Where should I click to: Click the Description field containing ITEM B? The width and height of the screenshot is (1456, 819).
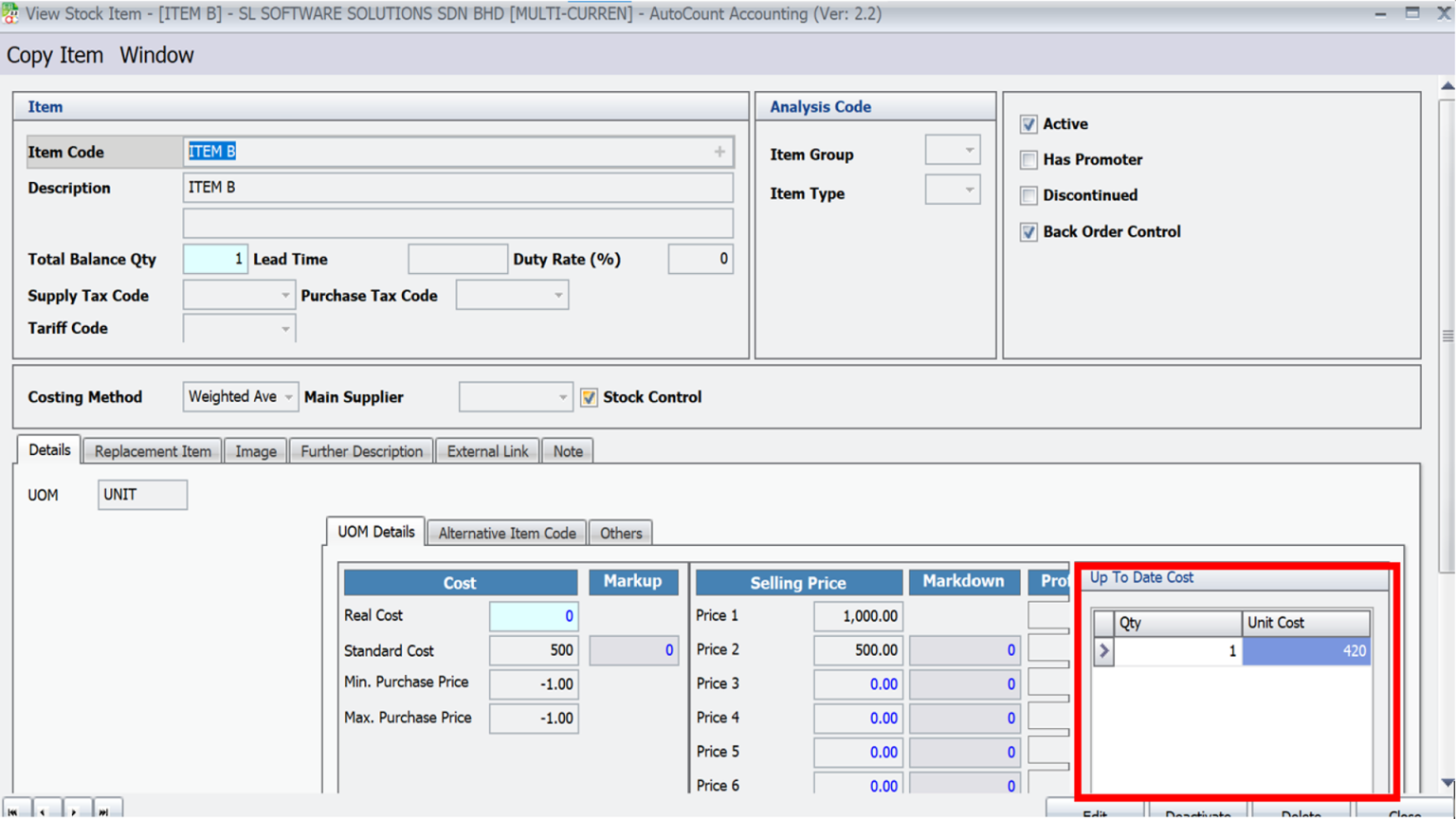click(458, 188)
